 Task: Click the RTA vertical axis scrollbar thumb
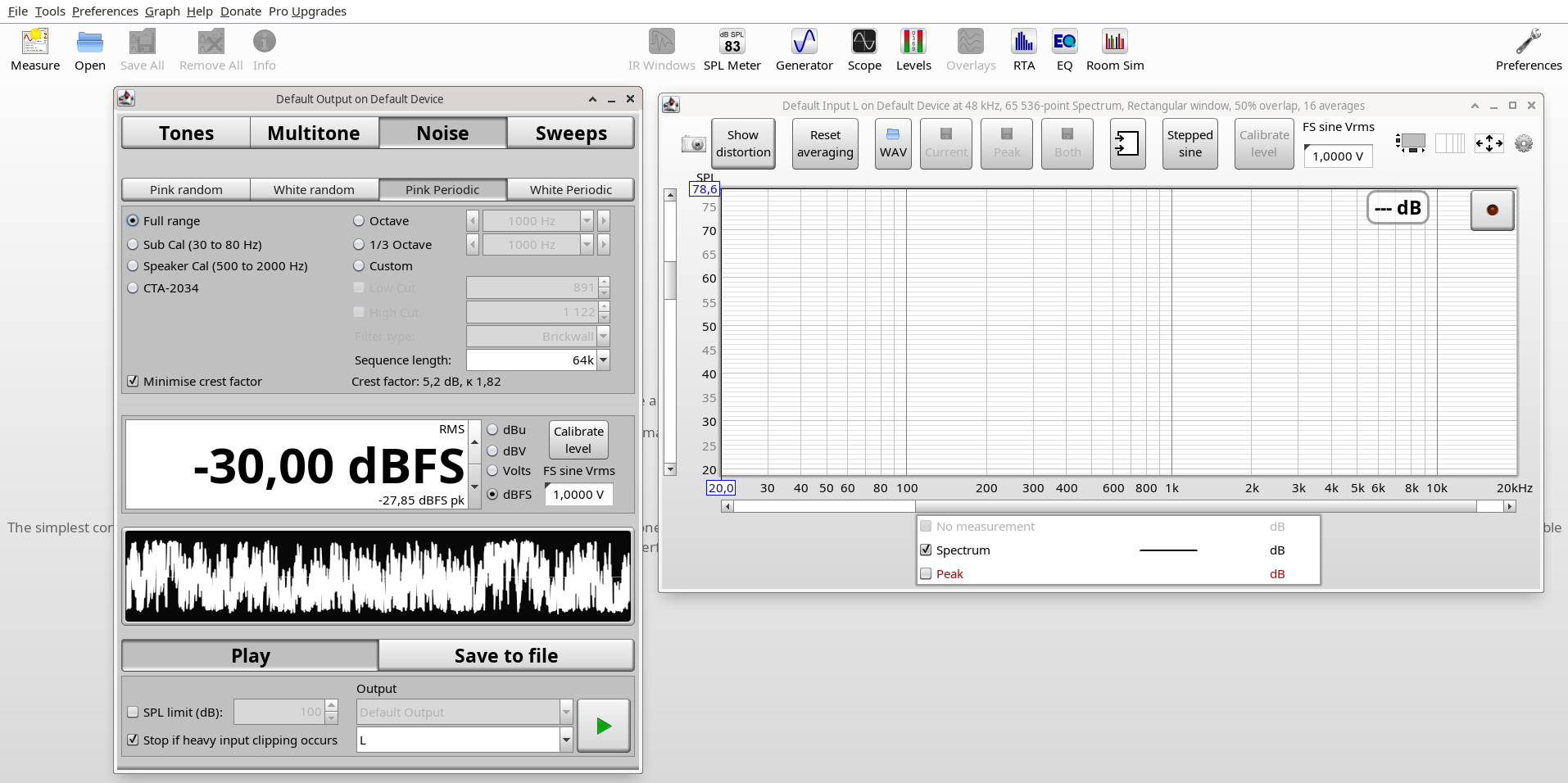[x=670, y=280]
